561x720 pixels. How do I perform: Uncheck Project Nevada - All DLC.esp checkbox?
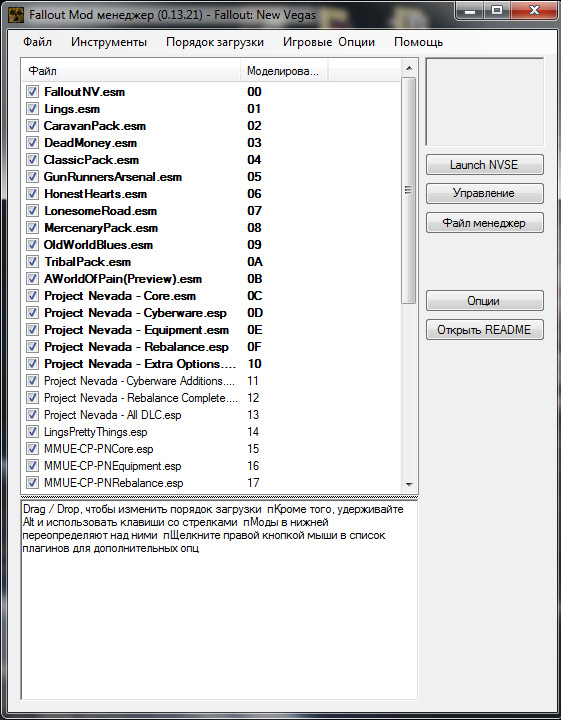coord(32,415)
